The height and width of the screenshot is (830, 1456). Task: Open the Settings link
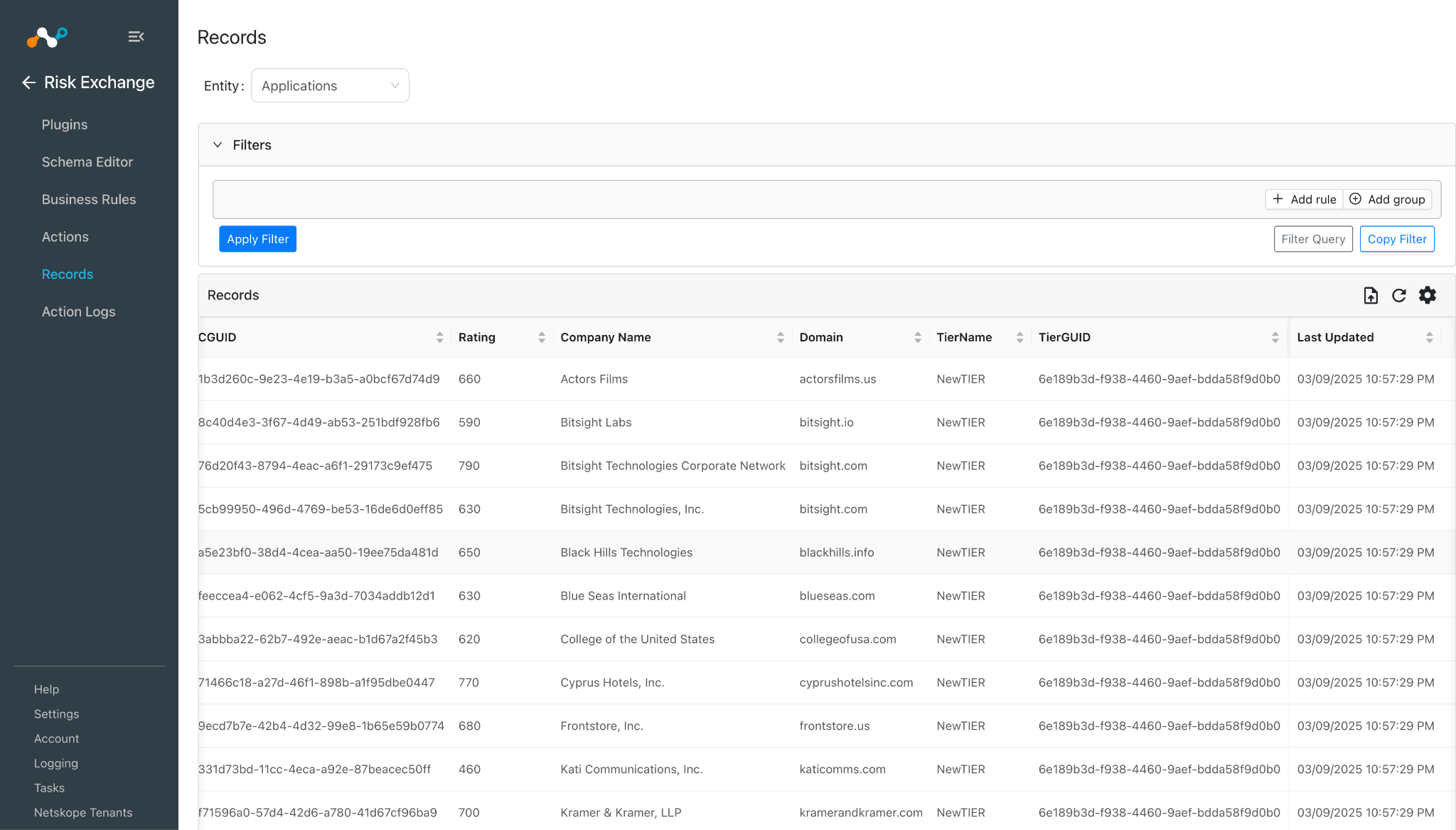click(x=56, y=714)
